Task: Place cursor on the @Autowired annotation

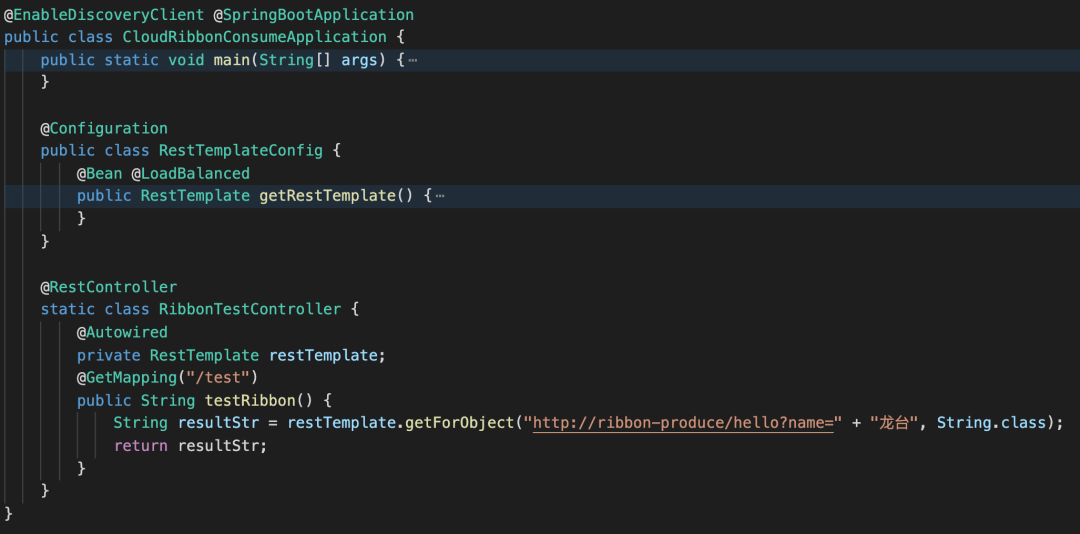Action: coord(122,332)
